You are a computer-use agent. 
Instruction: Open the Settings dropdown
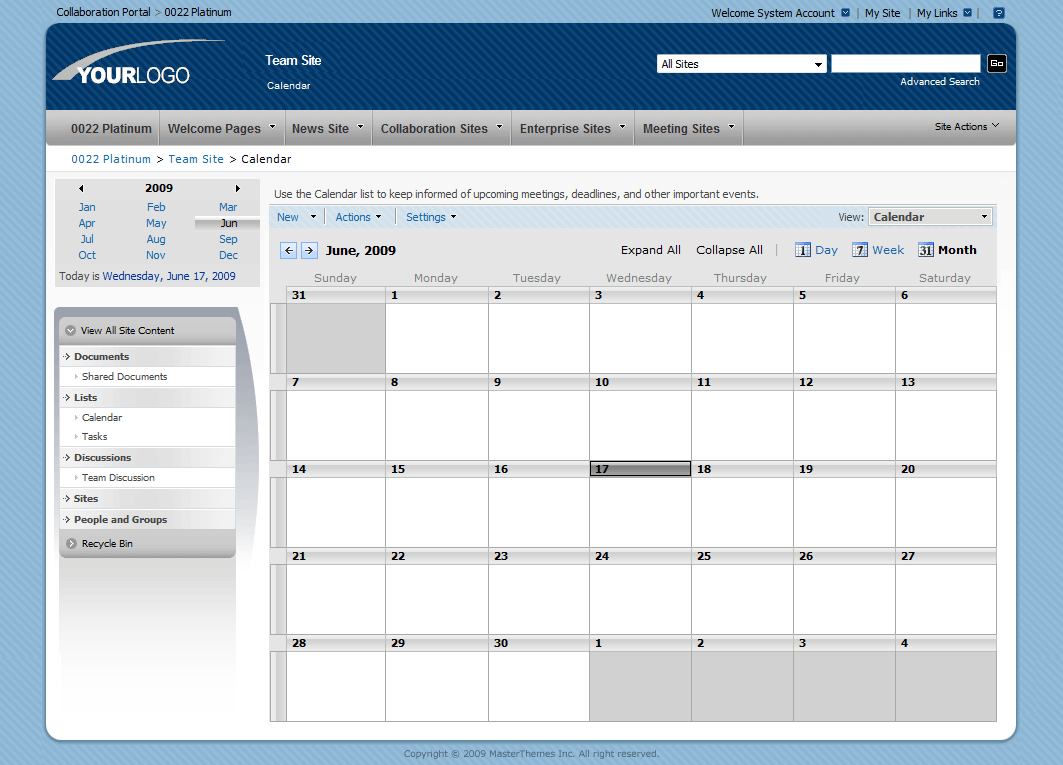pyautogui.click(x=430, y=216)
